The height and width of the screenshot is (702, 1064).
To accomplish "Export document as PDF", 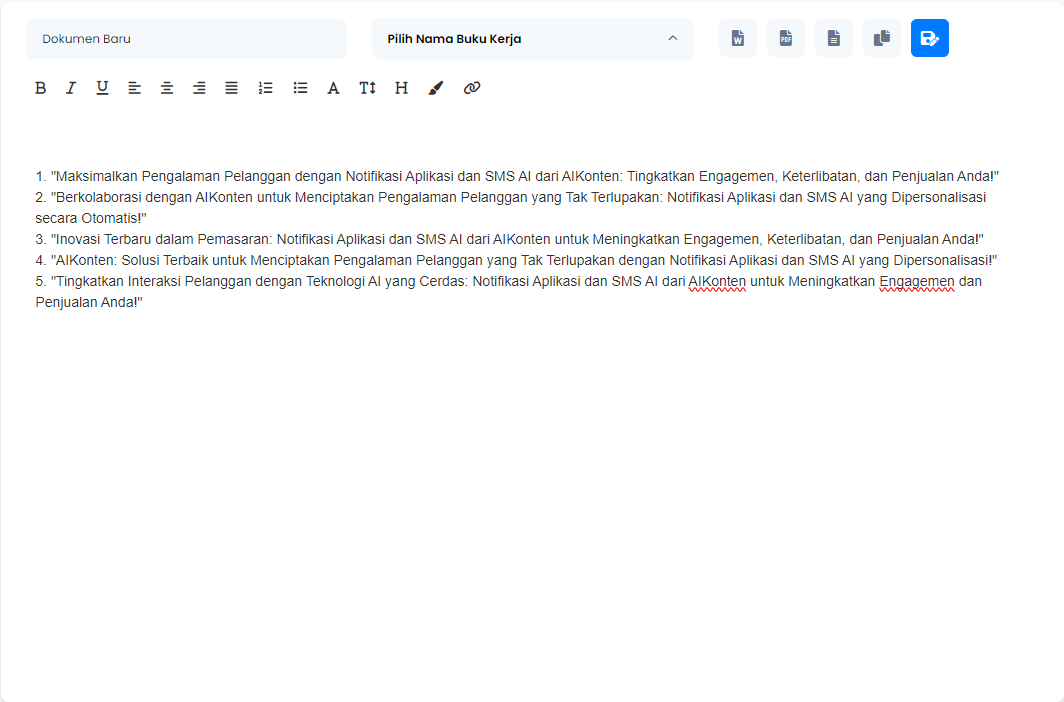I will coord(786,39).
